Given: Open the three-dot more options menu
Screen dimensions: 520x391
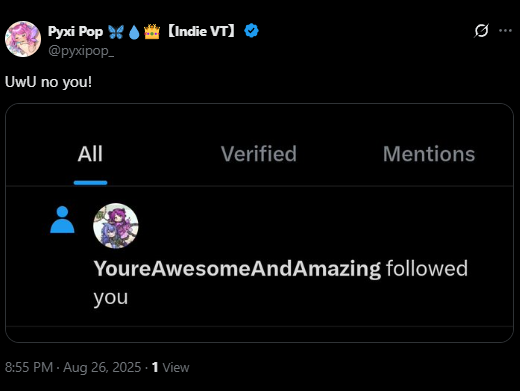Looking at the screenshot, I should (505, 31).
